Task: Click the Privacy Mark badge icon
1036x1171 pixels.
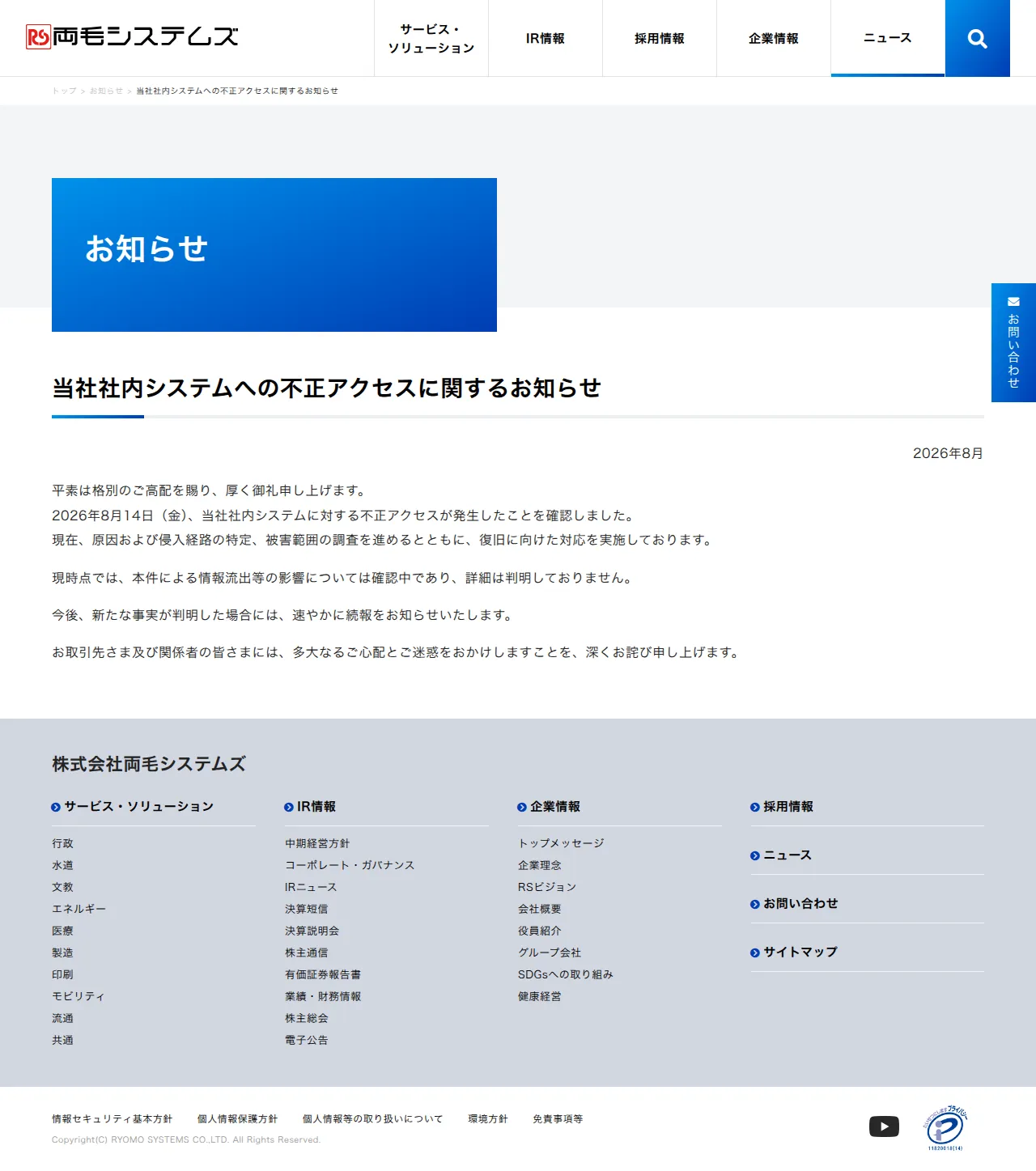Action: coord(945,1128)
